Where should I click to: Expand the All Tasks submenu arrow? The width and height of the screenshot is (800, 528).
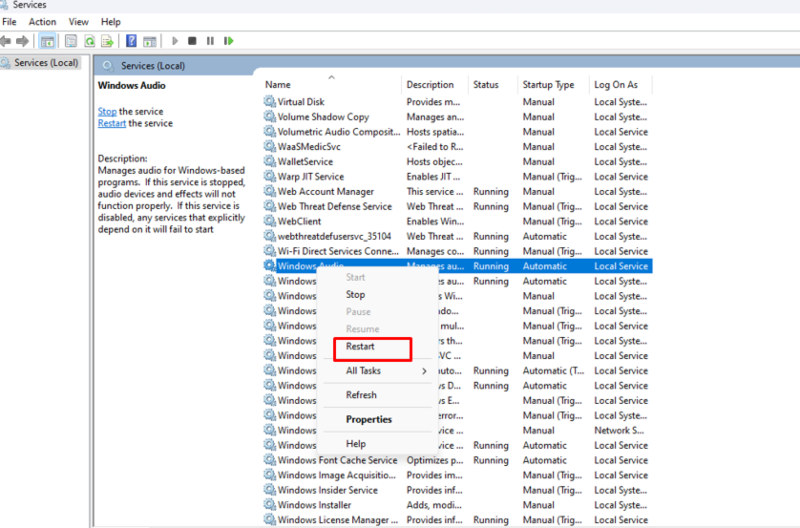424,371
